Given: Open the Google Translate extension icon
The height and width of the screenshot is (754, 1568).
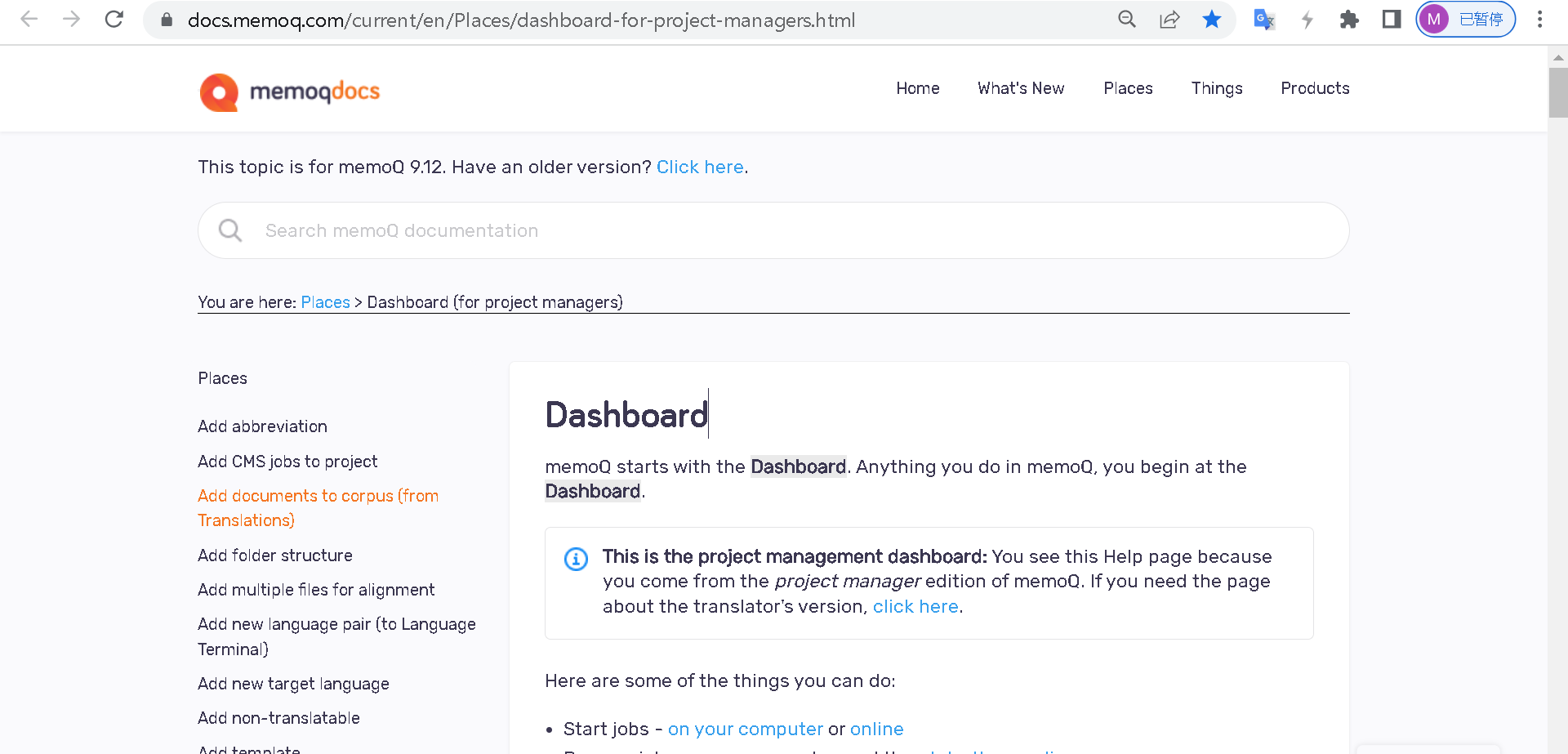Looking at the screenshot, I should click(x=1264, y=20).
